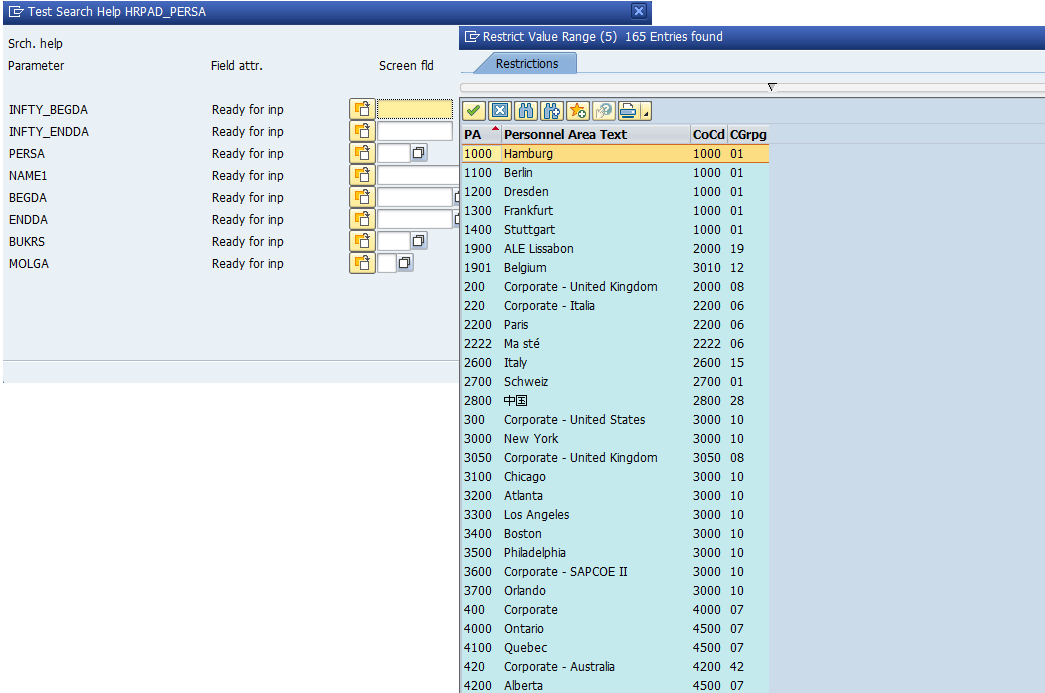The height and width of the screenshot is (693, 1045).
Task: Click the Restrict Value Range title icon
Action: coord(472,37)
